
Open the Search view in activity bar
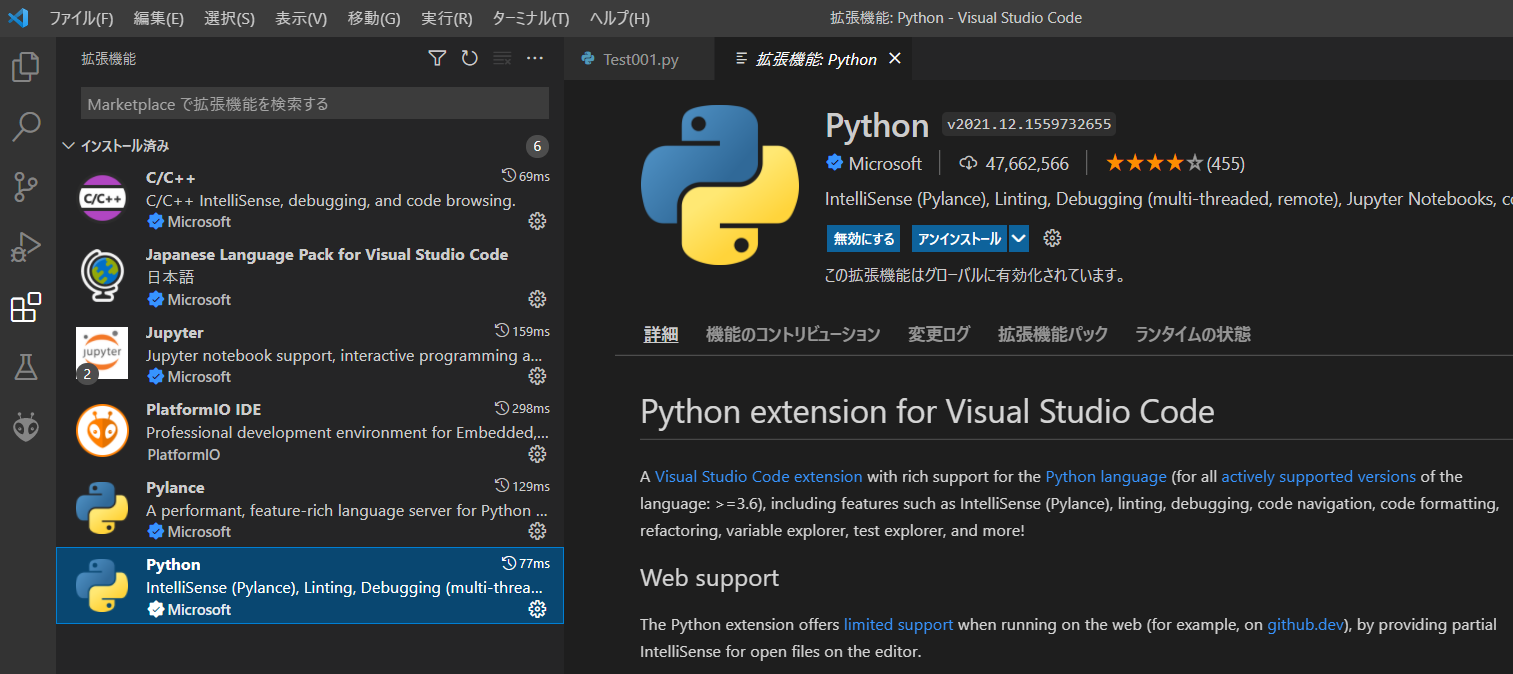[x=25, y=127]
